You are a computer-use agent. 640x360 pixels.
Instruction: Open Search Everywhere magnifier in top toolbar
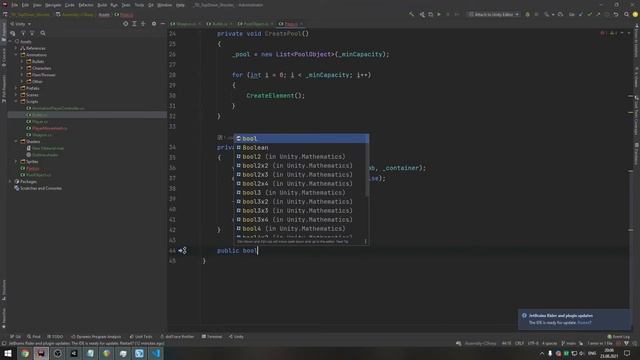[x=627, y=14]
